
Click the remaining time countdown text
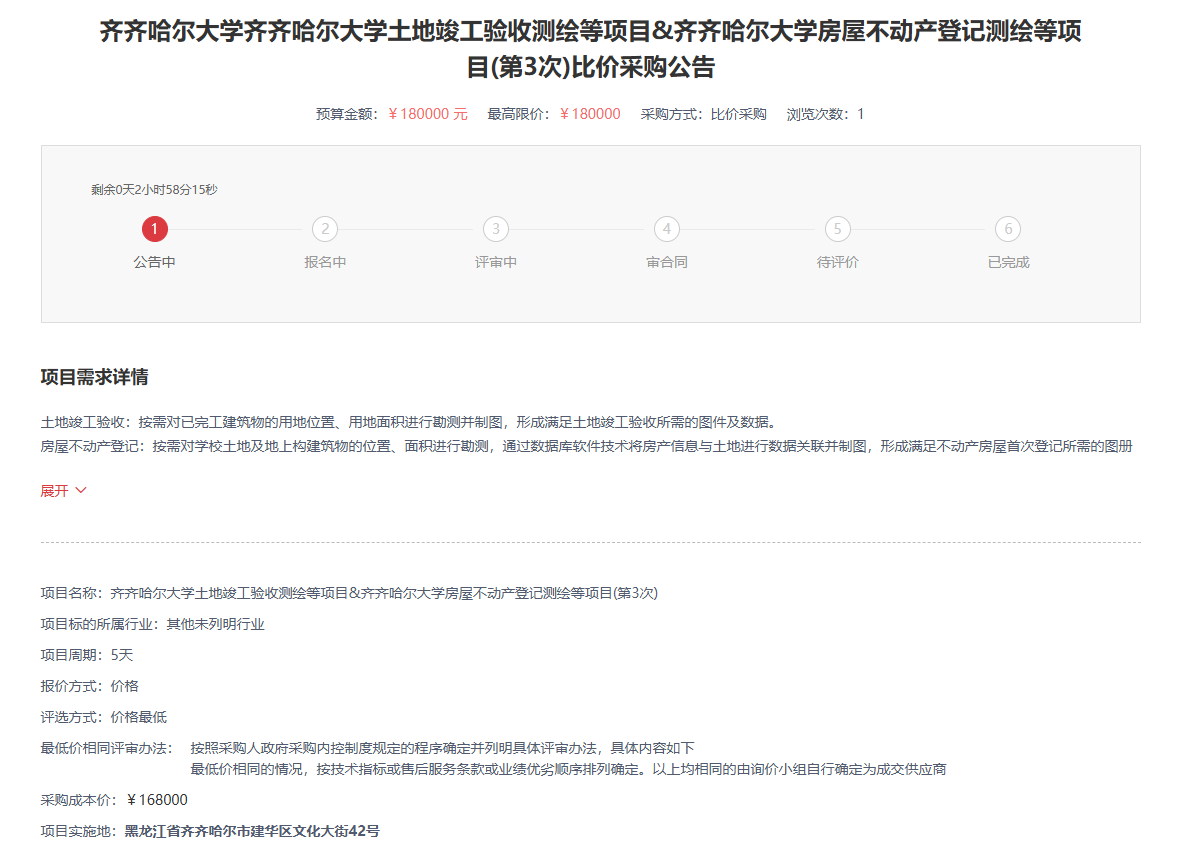(154, 189)
